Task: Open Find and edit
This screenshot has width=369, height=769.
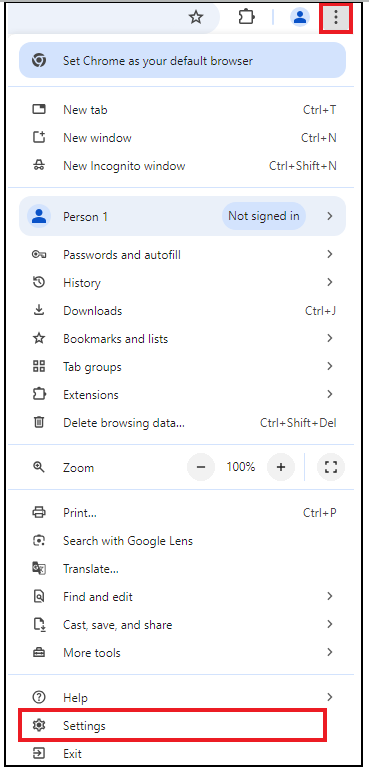Action: click(183, 597)
